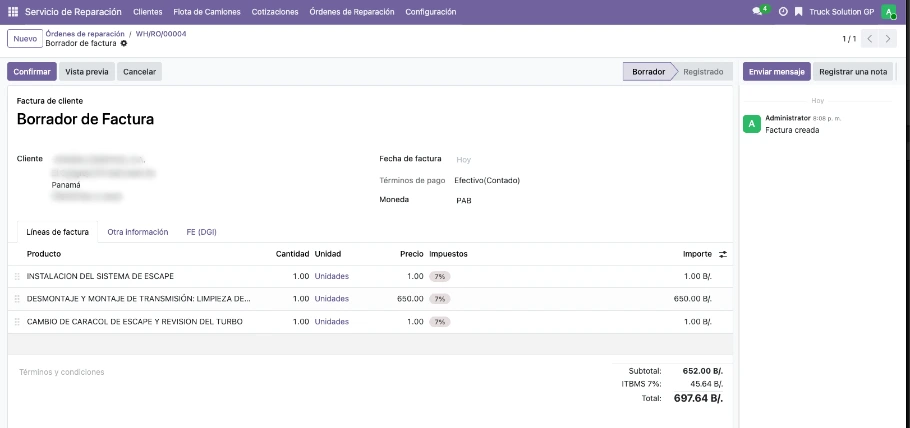Click the Confirmar button
The width and height of the screenshot is (910, 428).
[32, 72]
